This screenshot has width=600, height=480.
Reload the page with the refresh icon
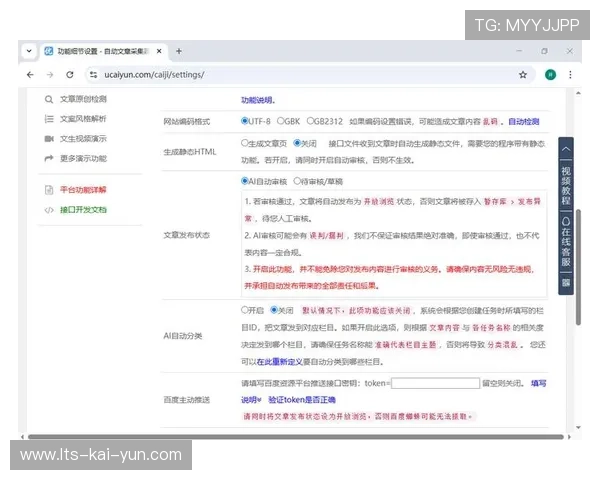coord(70,74)
